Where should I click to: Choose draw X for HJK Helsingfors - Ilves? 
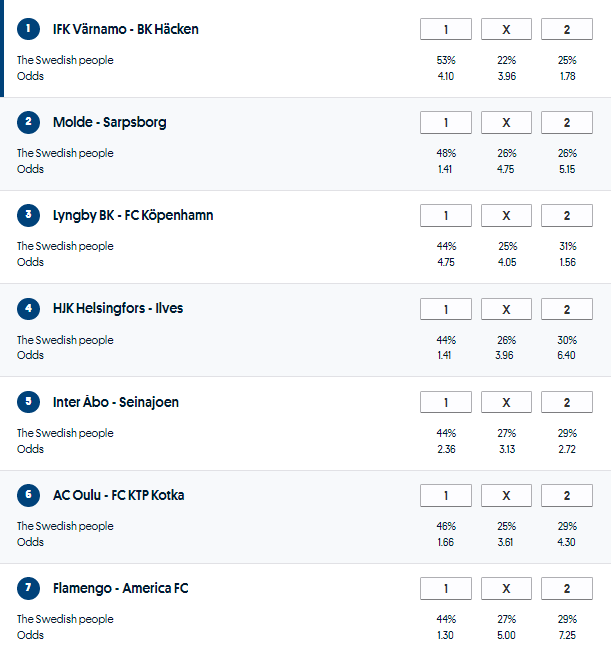pos(506,309)
